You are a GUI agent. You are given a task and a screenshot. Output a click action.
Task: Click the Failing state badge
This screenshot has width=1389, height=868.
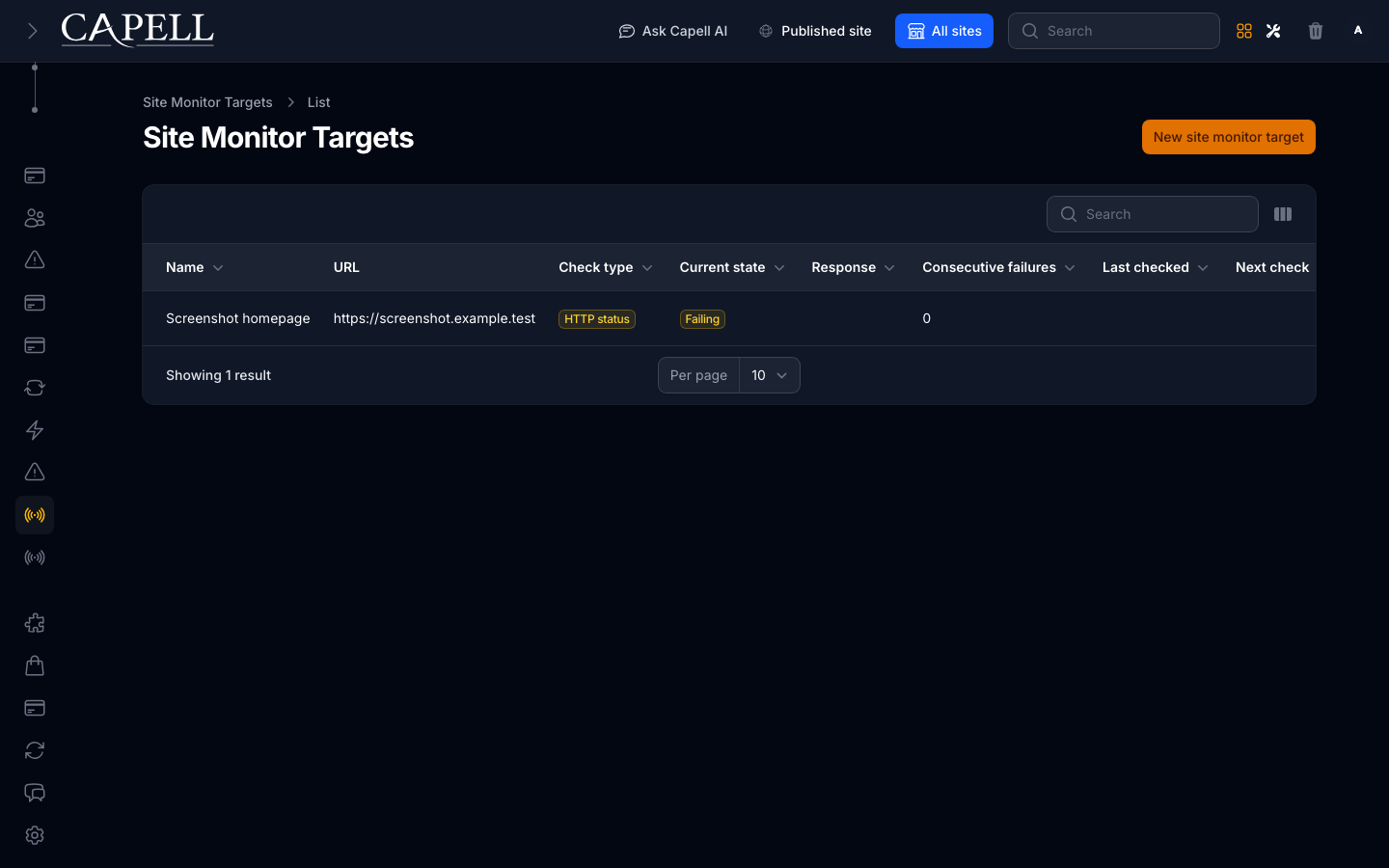(702, 319)
